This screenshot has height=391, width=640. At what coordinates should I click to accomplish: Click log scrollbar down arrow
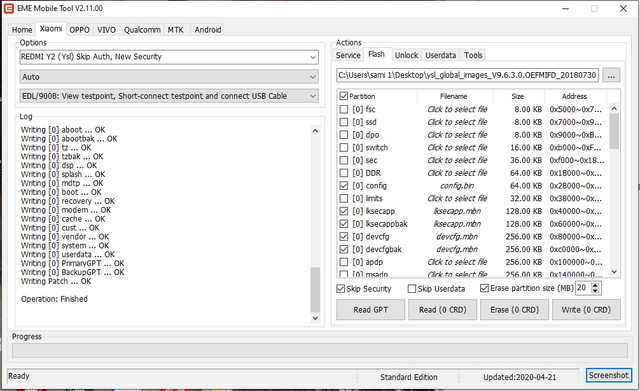(x=315, y=318)
